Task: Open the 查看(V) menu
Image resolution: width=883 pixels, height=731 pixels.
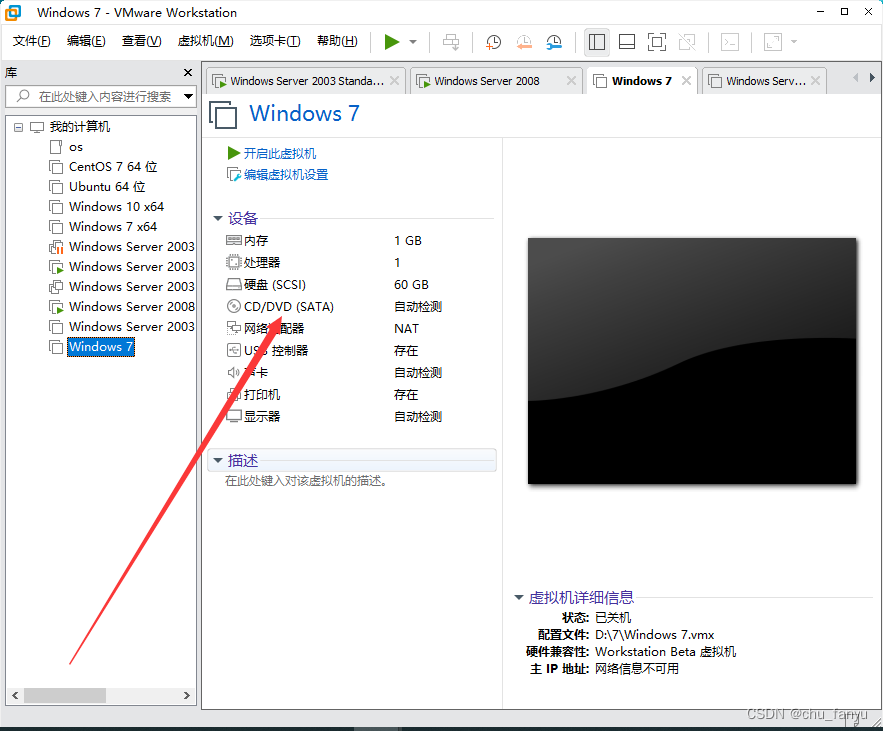Action: (x=141, y=41)
